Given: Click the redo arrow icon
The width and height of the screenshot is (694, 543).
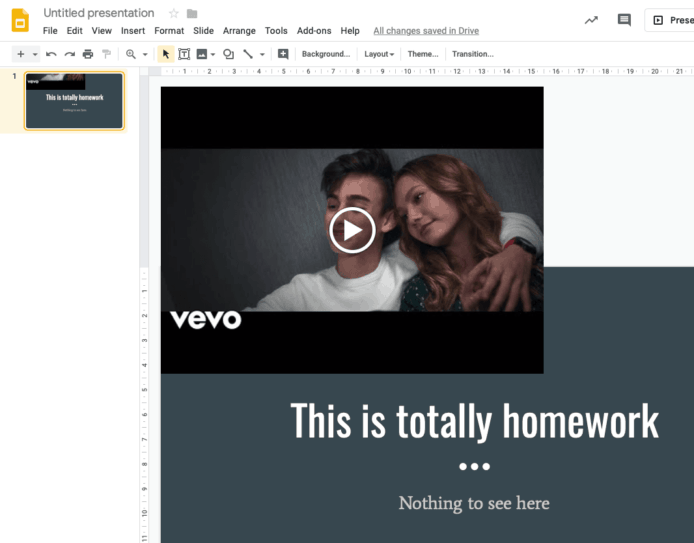Looking at the screenshot, I should [x=69, y=54].
